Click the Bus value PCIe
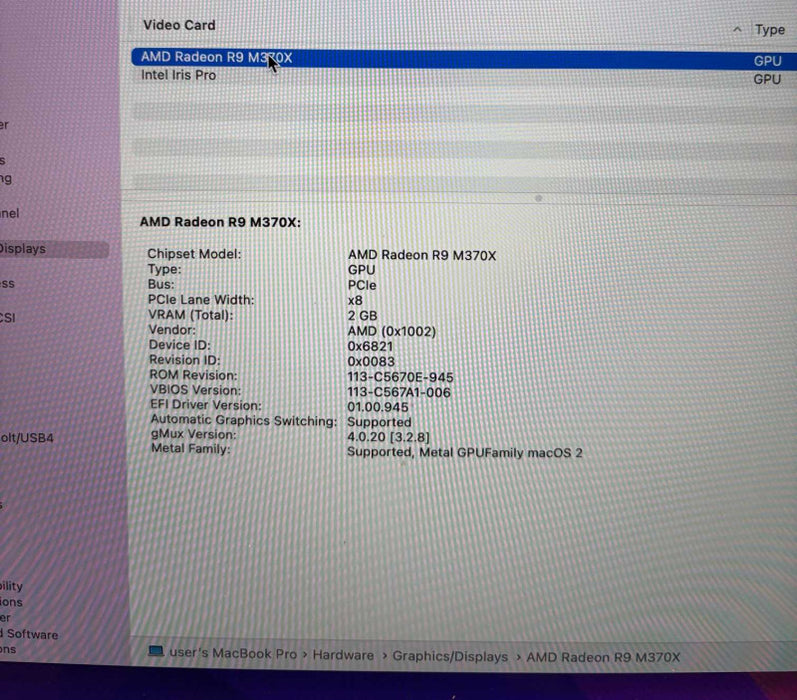 point(362,285)
